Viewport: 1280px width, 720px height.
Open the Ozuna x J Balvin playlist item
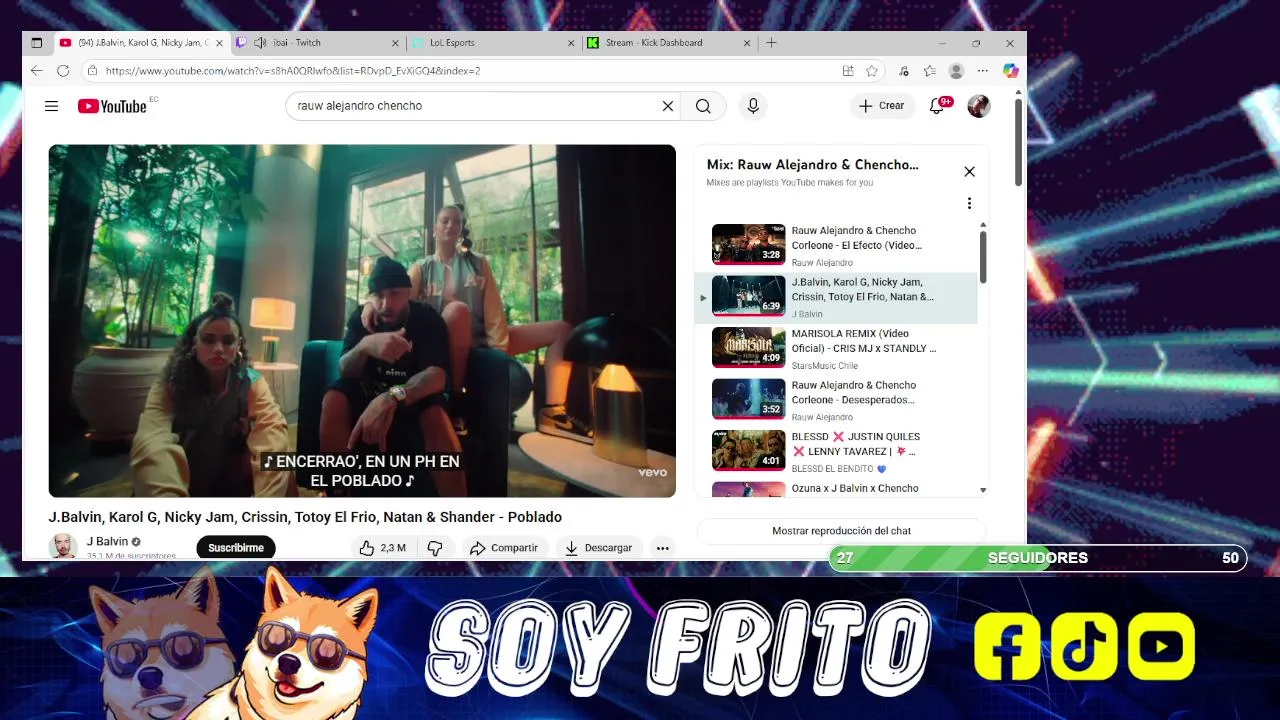(836, 489)
